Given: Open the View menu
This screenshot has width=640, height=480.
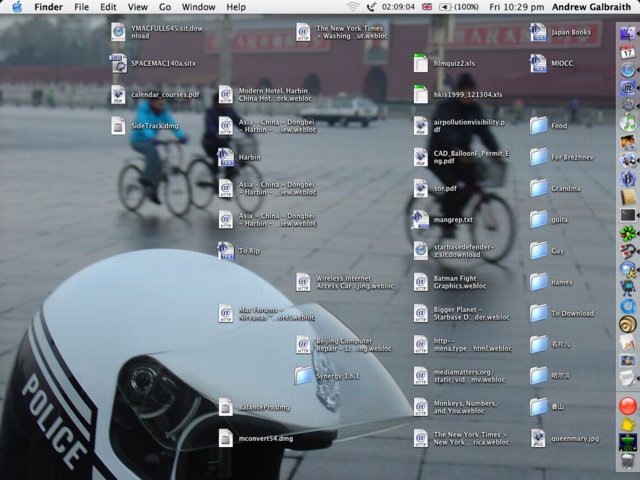Looking at the screenshot, I should point(138,7).
